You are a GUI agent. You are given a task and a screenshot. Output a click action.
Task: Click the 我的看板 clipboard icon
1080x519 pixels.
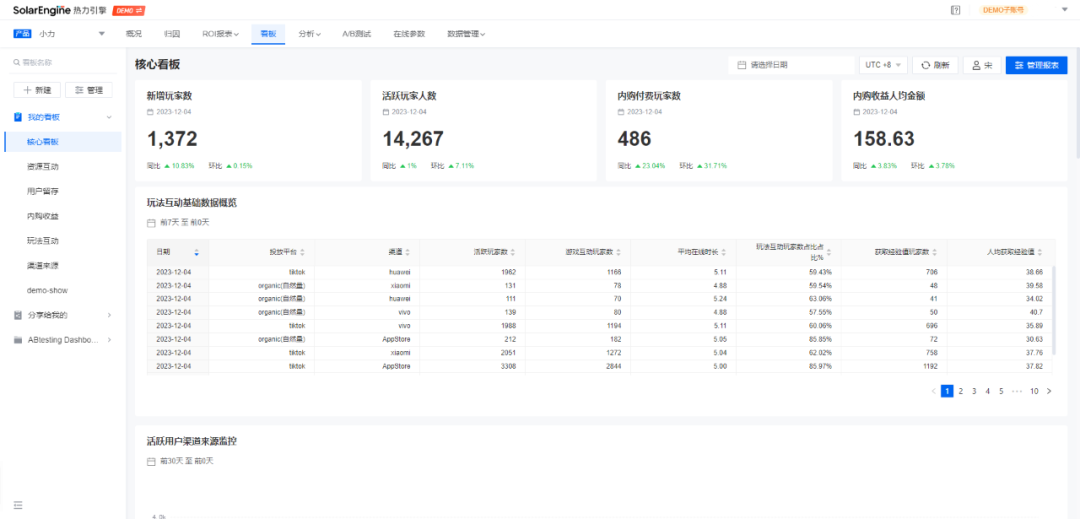tap(18, 118)
